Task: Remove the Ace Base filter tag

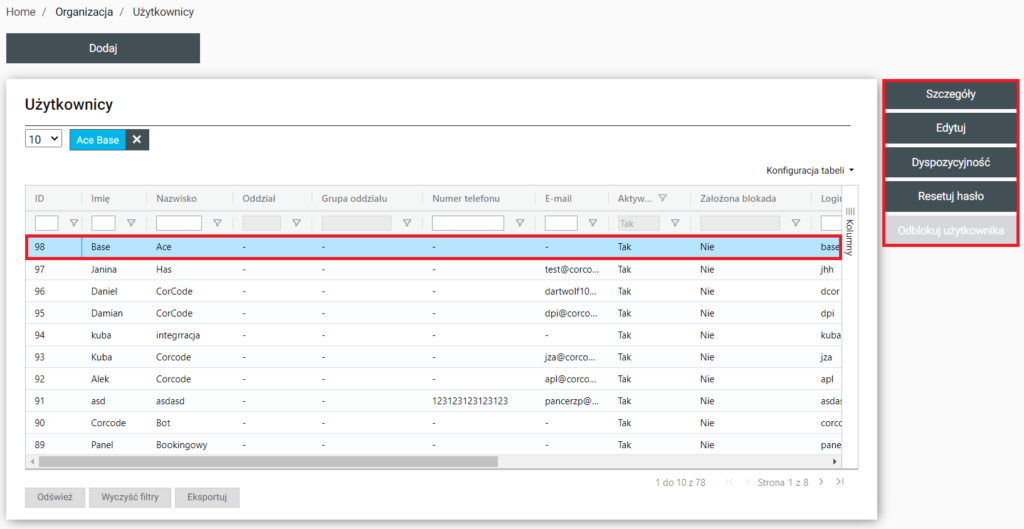Action: (137, 140)
